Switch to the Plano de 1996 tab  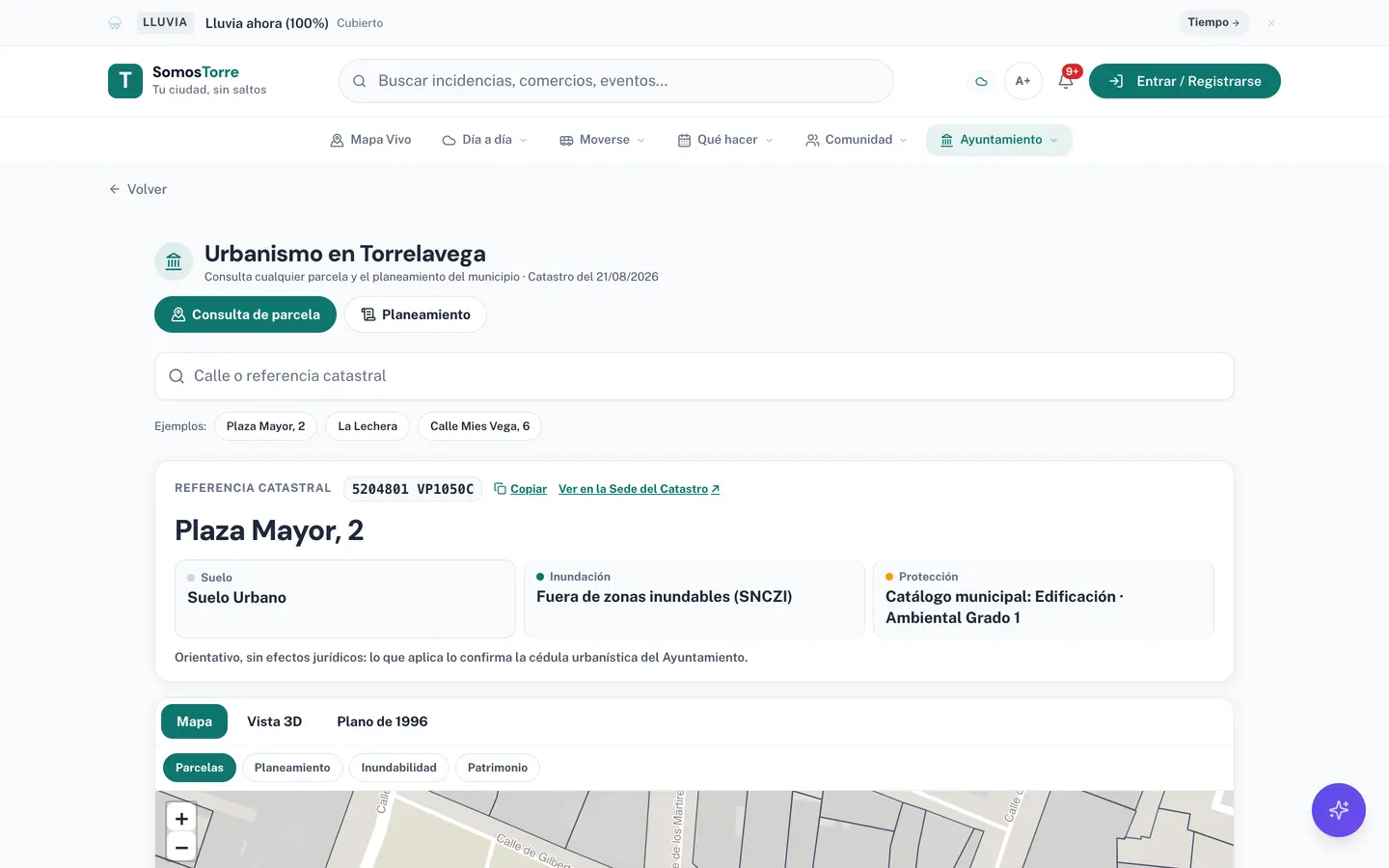382,721
